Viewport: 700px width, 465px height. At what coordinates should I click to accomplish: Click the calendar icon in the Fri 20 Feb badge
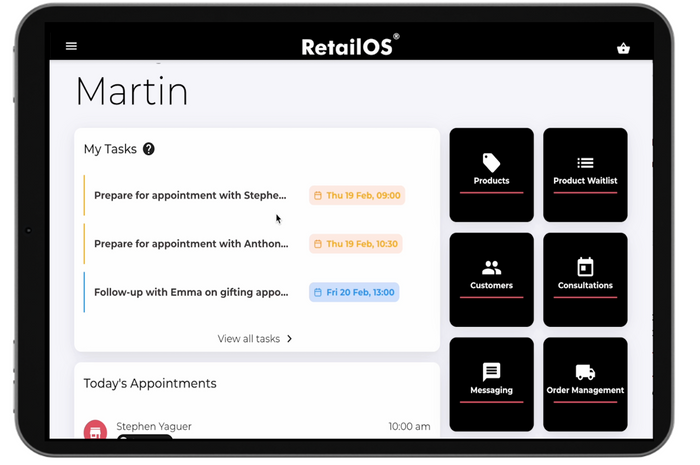click(318, 292)
